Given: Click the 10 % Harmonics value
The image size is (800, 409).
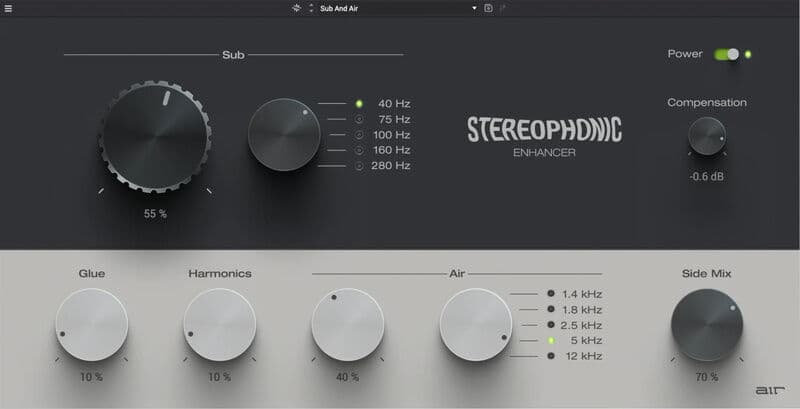Looking at the screenshot, I should [x=219, y=377].
